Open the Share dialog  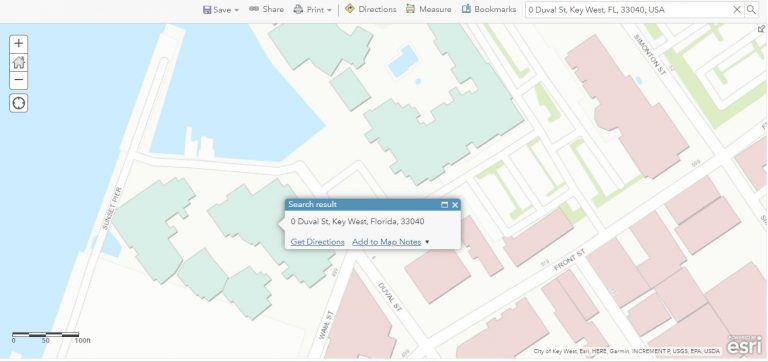click(266, 9)
